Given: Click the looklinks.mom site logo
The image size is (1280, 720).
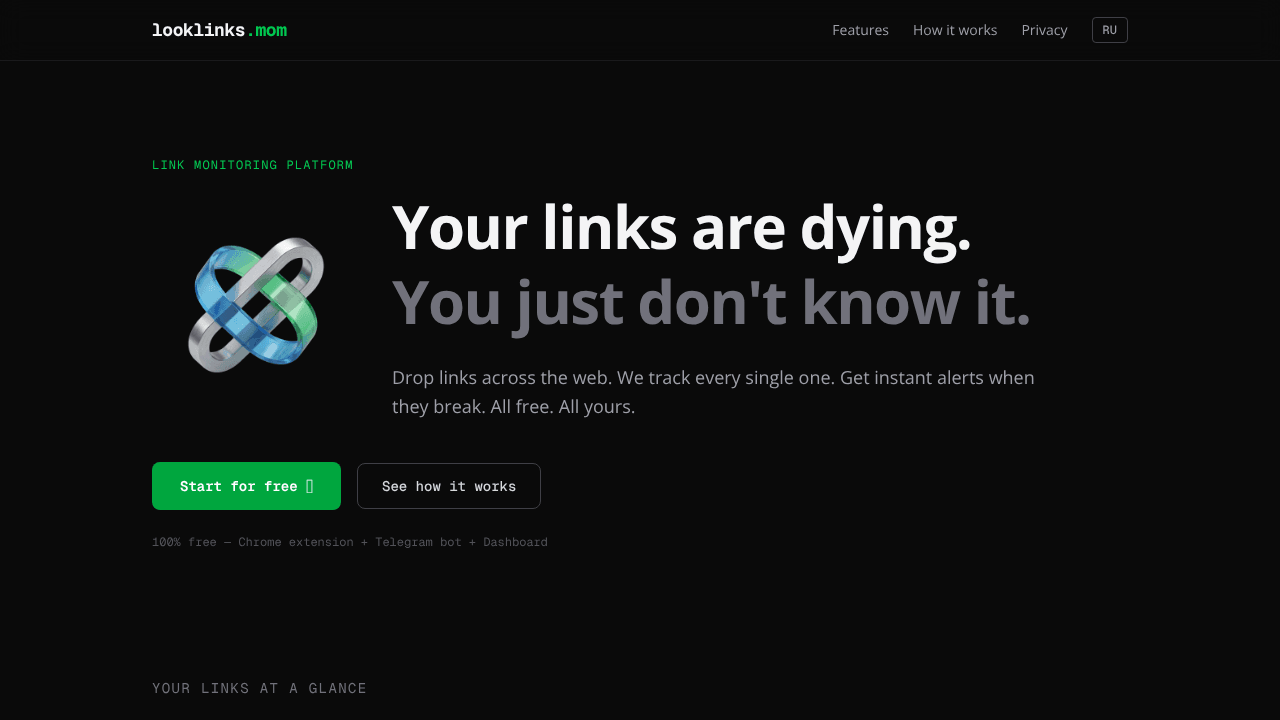Looking at the screenshot, I should click(x=219, y=30).
